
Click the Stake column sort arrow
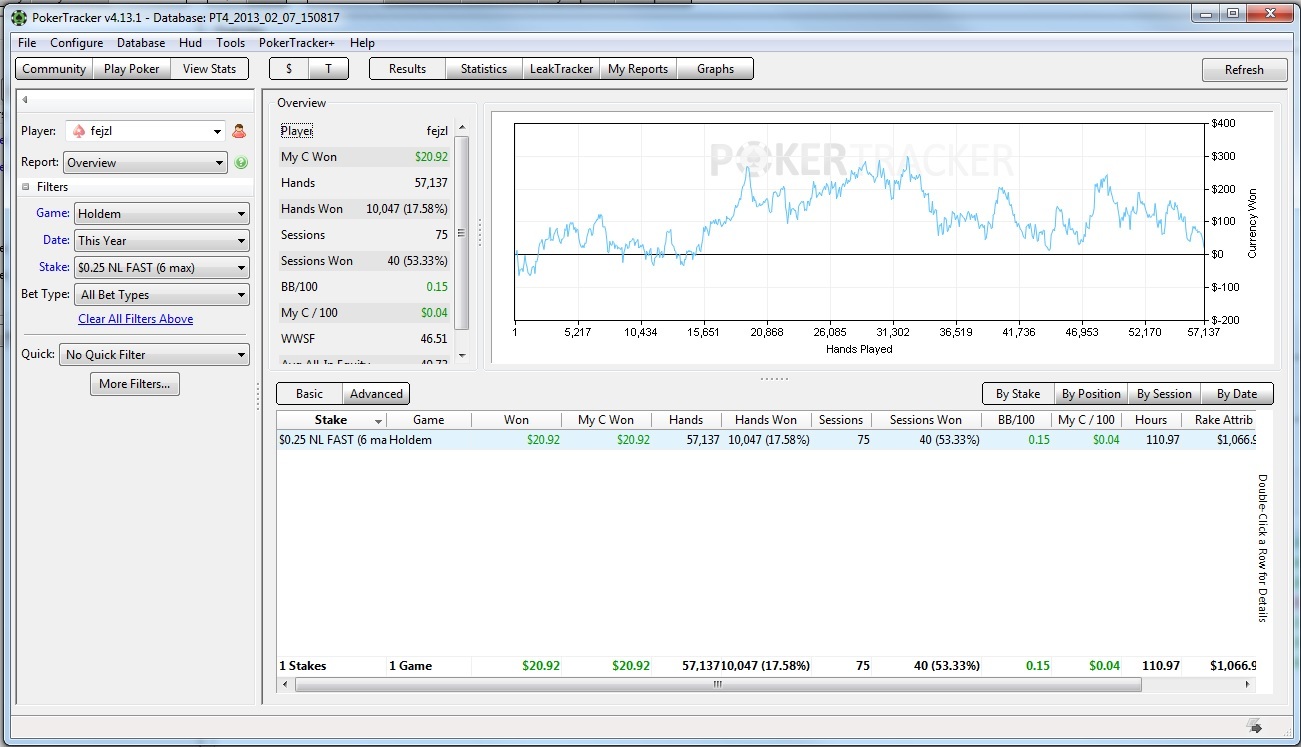378,421
